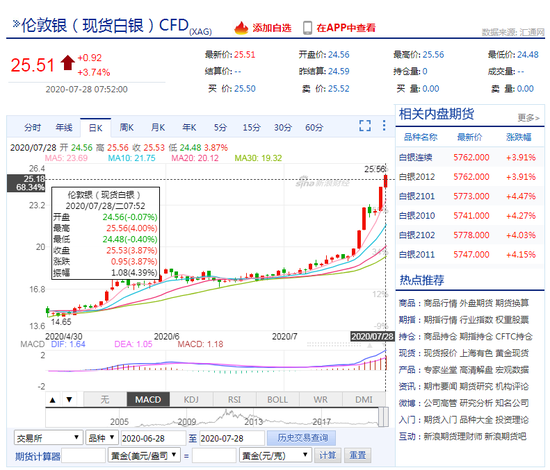Switch to the 30分 interval tab
This screenshot has height=470, width=550.
283,127
